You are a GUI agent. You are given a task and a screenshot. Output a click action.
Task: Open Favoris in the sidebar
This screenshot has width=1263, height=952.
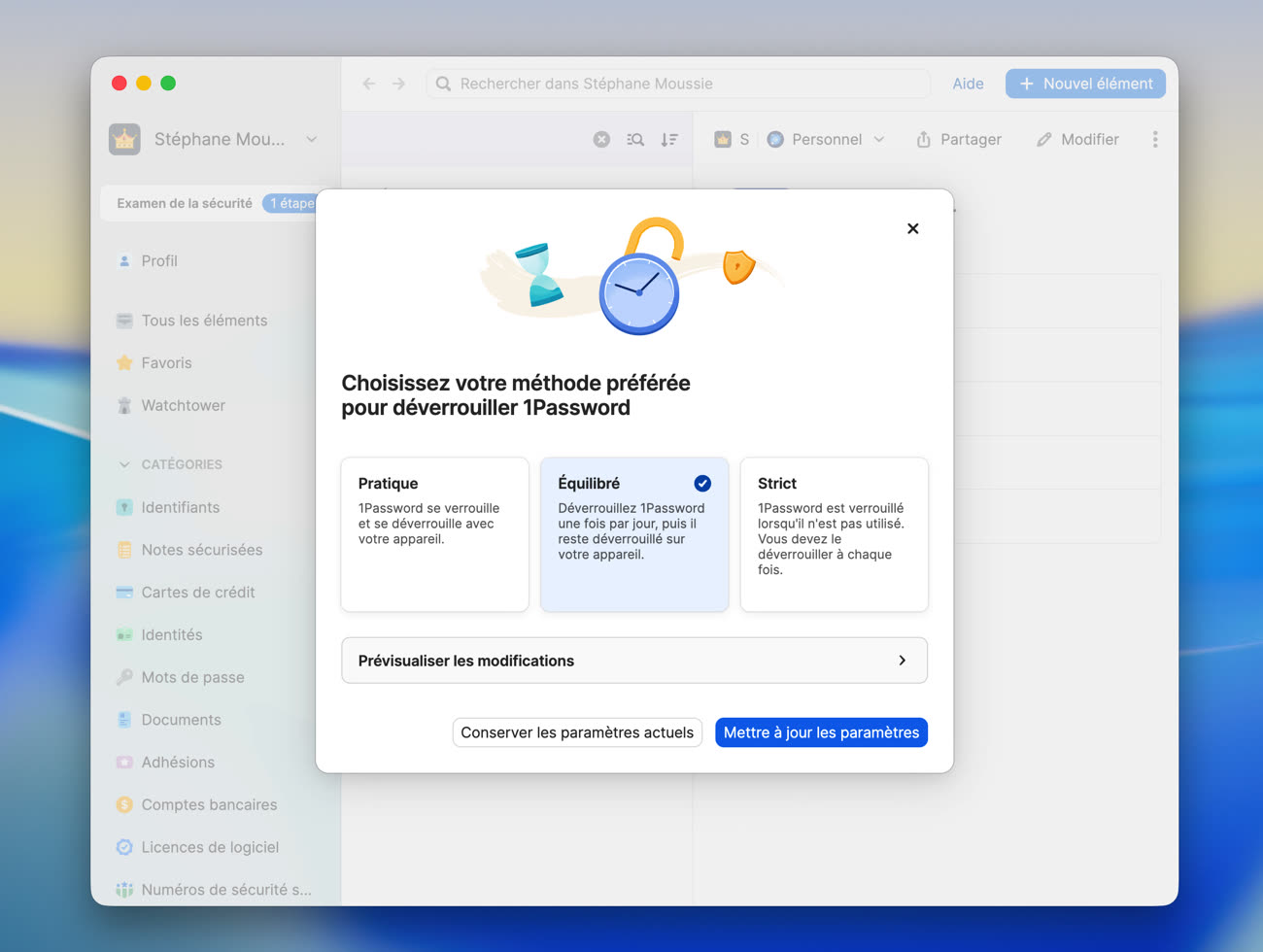[x=166, y=362]
